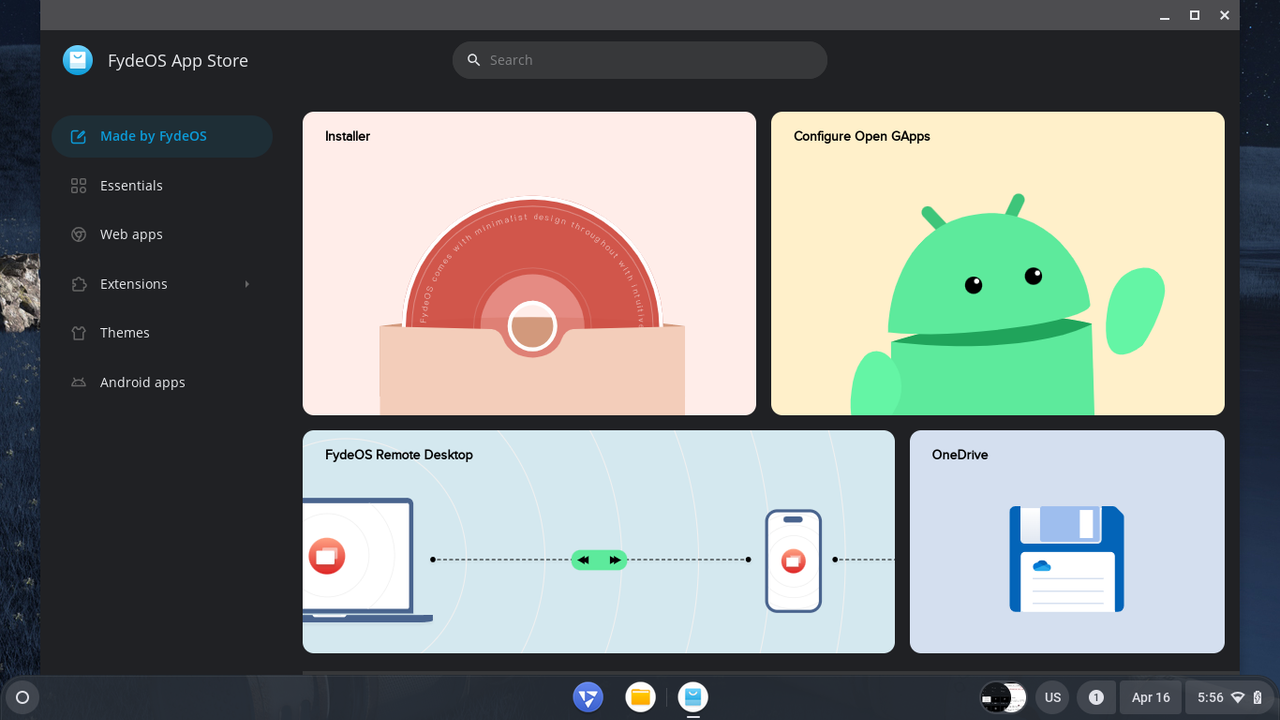Open the blue triangle app in the shelf
Screen dimensions: 1280x720
point(588,697)
